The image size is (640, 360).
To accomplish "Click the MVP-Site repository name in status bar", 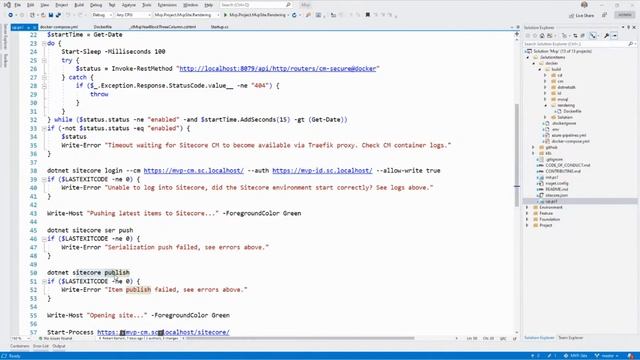I will [x=576, y=356].
